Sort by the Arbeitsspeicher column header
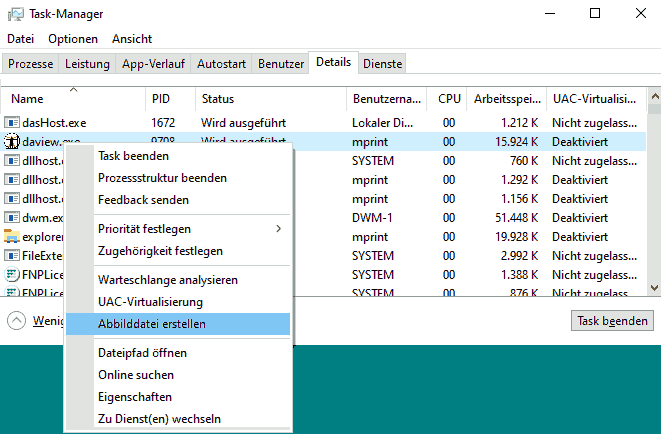Image resolution: width=661 pixels, height=434 pixels. coord(507,99)
